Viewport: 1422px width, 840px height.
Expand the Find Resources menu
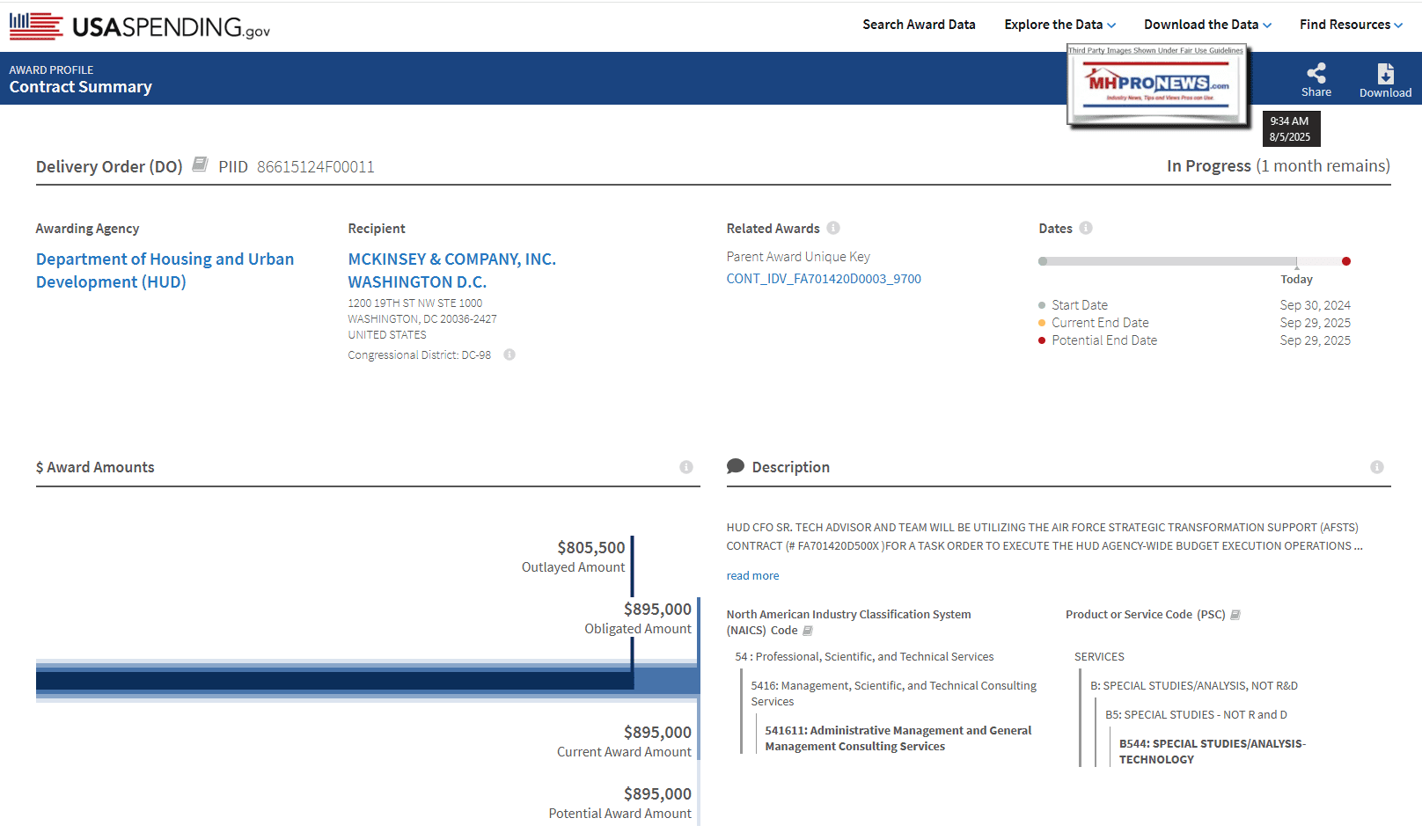coord(1352,25)
